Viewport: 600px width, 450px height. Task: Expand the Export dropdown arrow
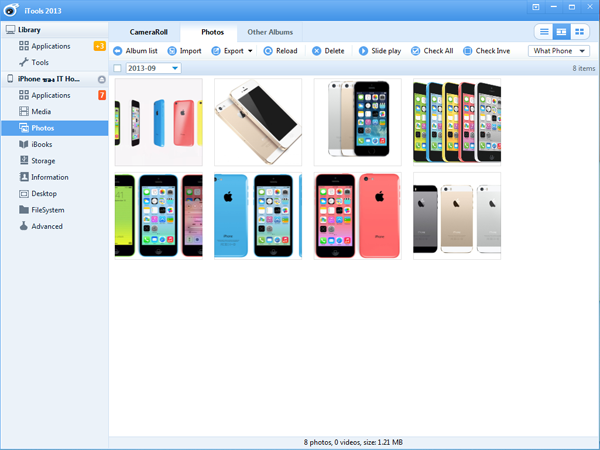250,51
